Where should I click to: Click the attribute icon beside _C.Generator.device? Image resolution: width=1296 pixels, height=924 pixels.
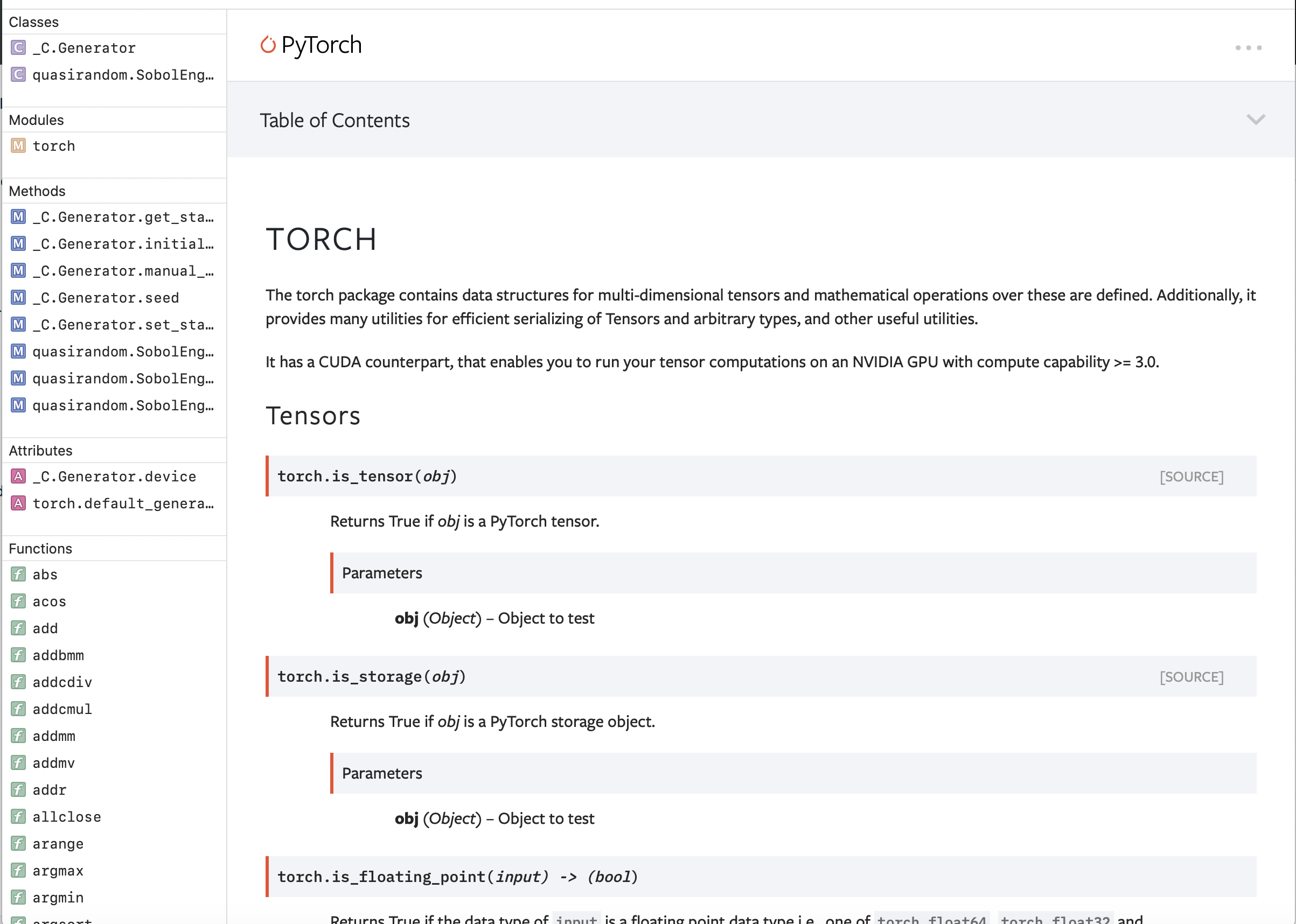(x=18, y=476)
